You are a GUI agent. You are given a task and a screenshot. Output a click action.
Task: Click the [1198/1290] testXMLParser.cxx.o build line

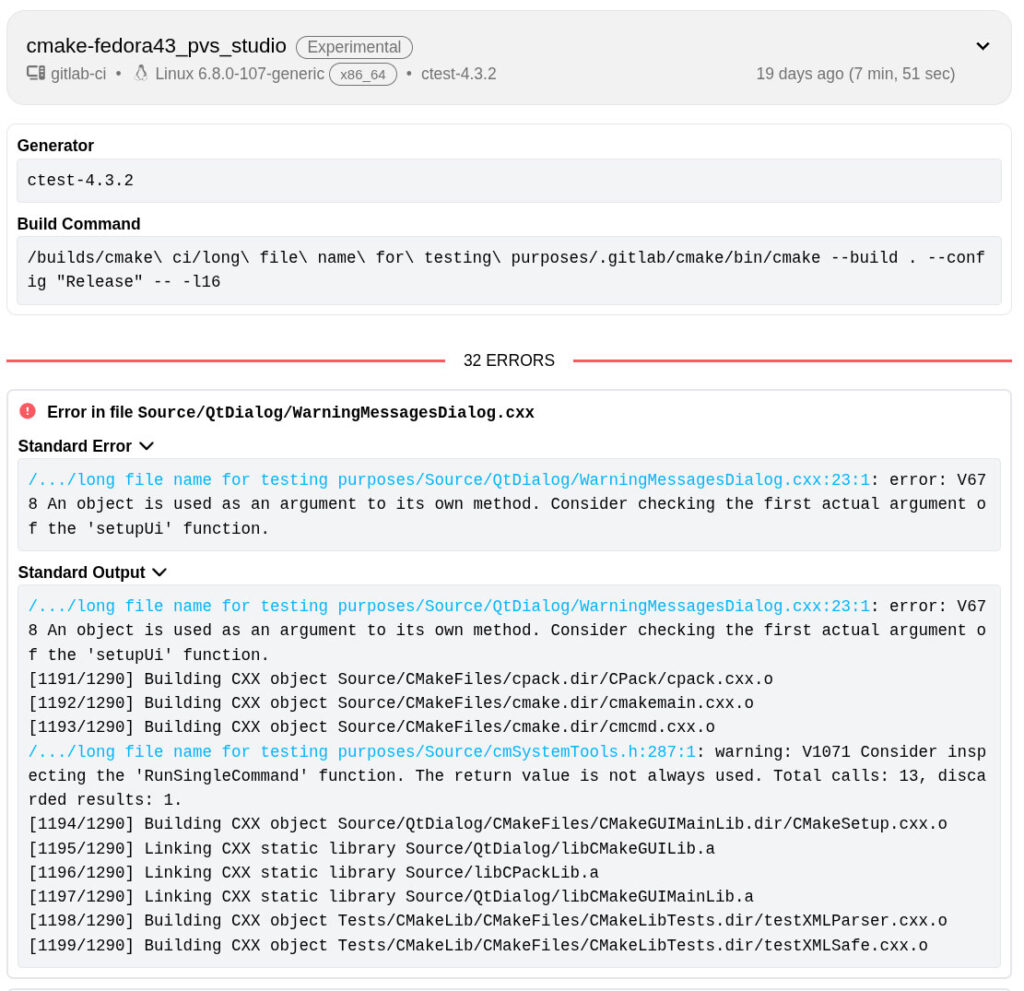pyautogui.click(x=487, y=920)
